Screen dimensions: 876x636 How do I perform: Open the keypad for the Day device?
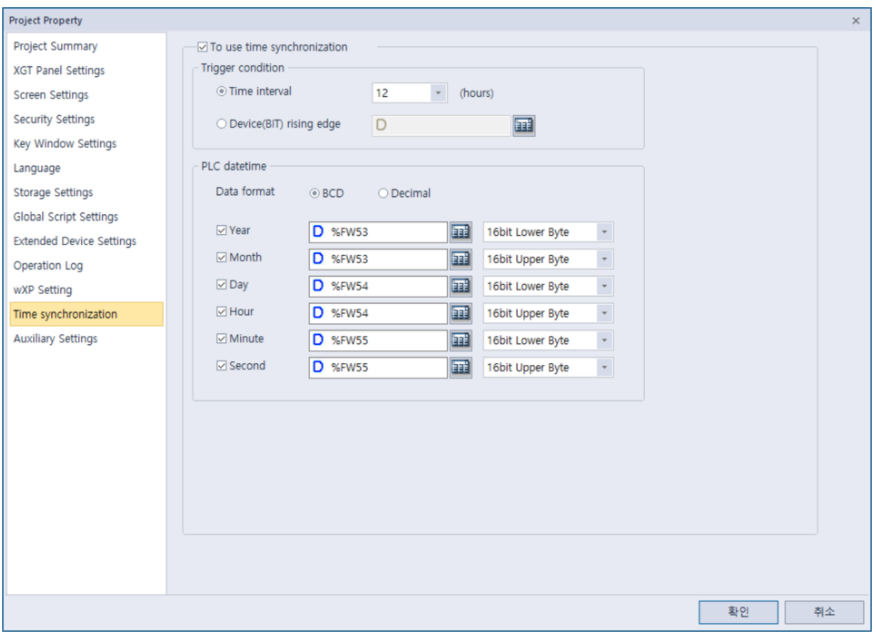click(x=463, y=286)
